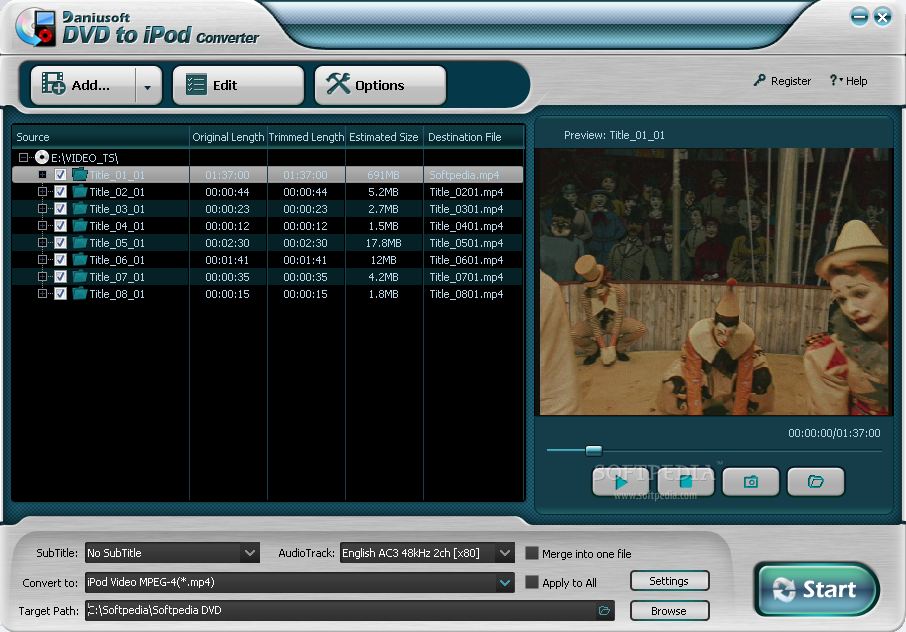Open the Options button

pyautogui.click(x=380, y=85)
